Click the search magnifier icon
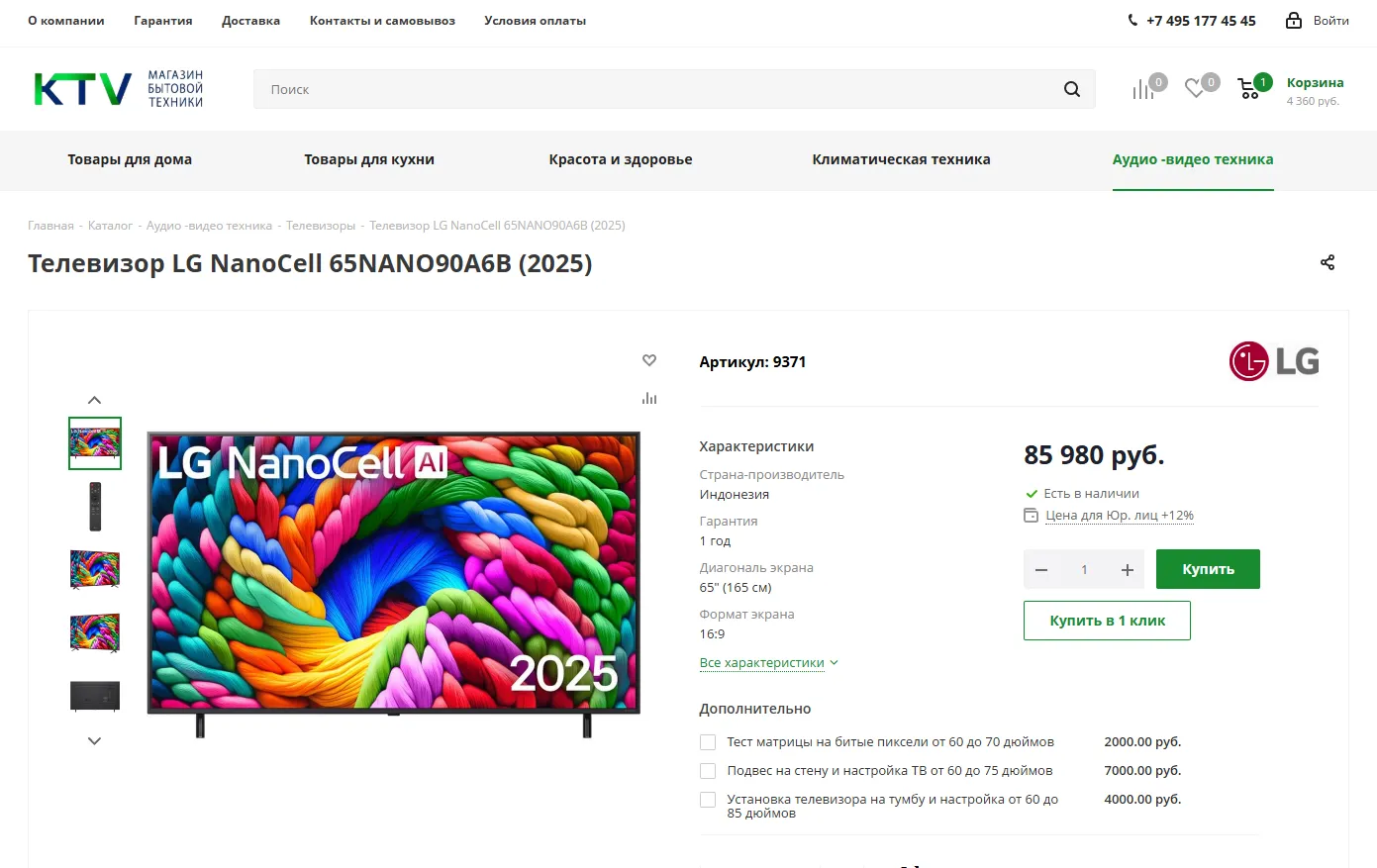This screenshot has height=868, width=1377. coord(1071,89)
